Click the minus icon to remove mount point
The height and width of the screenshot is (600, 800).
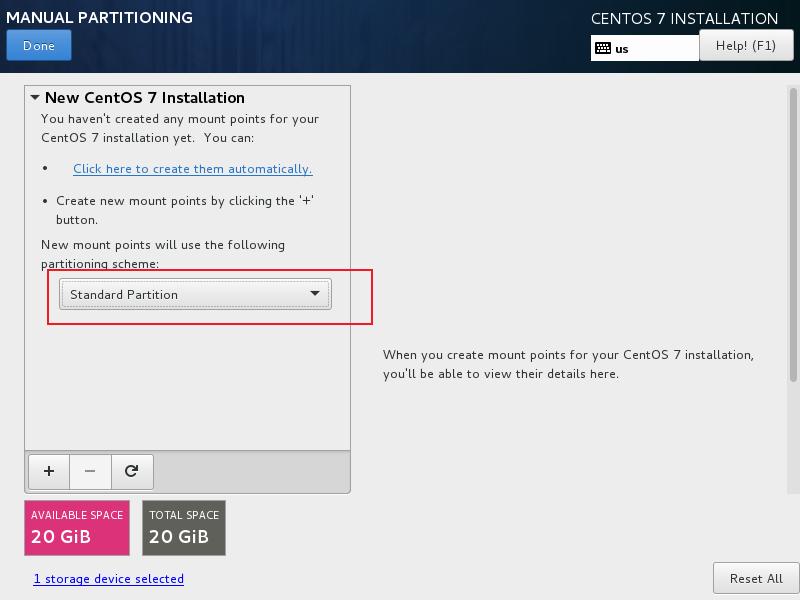pyautogui.click(x=90, y=471)
